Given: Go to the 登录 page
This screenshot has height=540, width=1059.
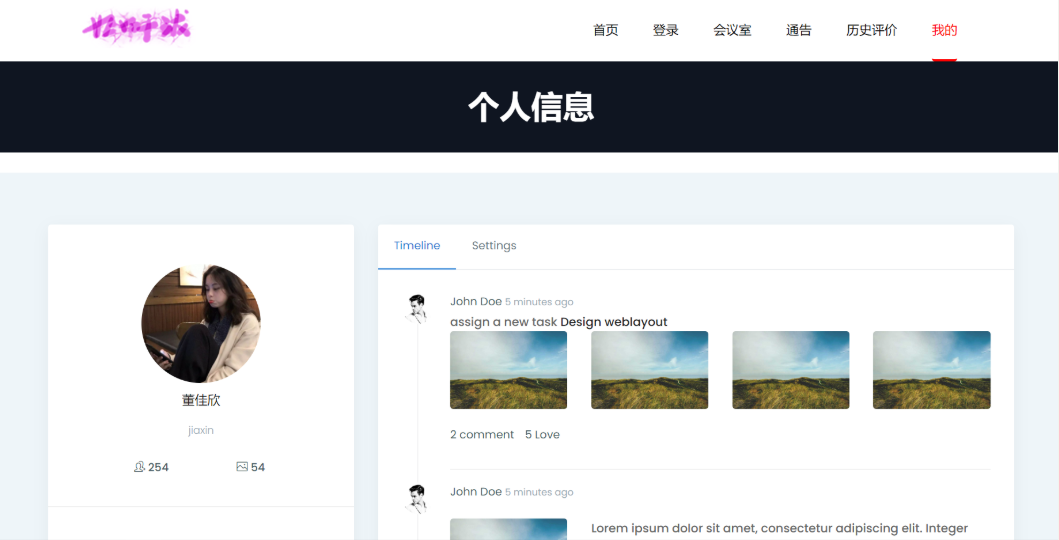Looking at the screenshot, I should click(665, 30).
